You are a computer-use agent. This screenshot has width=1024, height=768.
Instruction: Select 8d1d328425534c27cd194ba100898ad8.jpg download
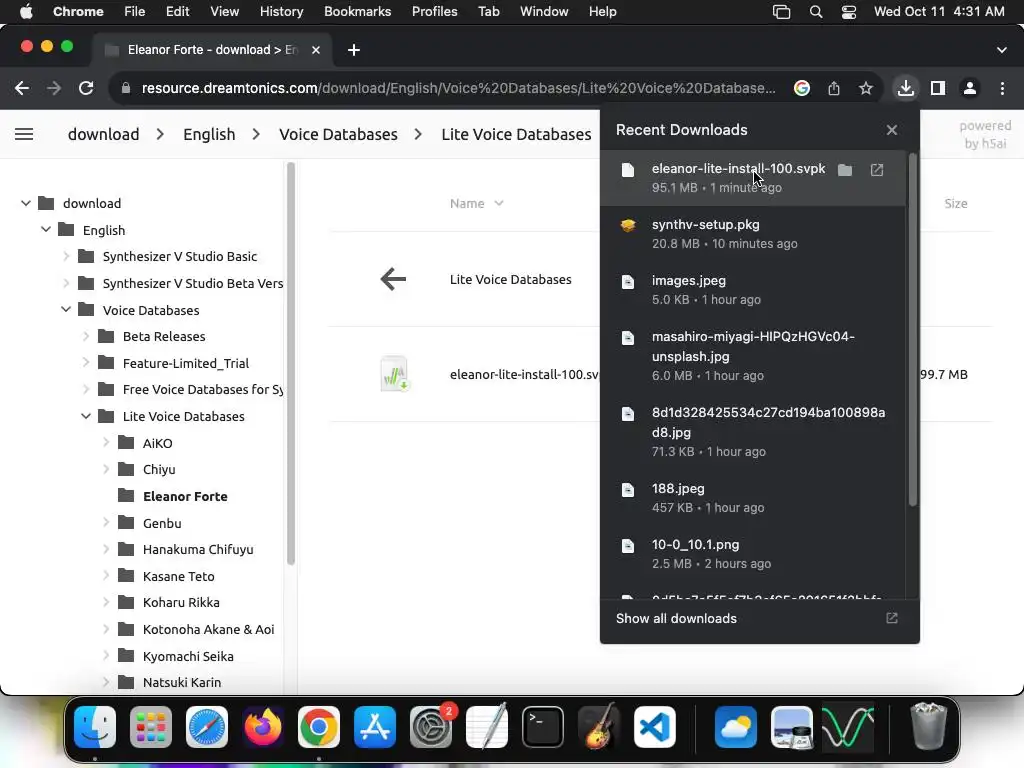pyautogui.click(x=752, y=432)
